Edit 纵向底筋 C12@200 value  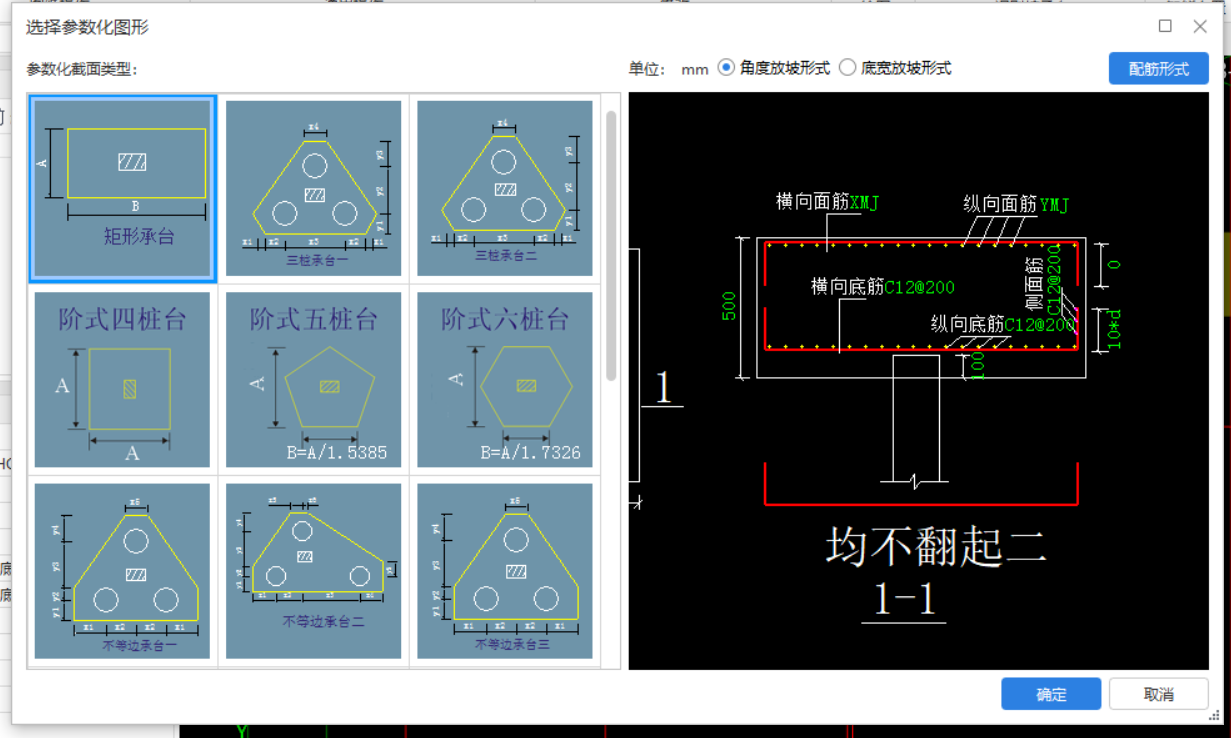(x=1039, y=324)
